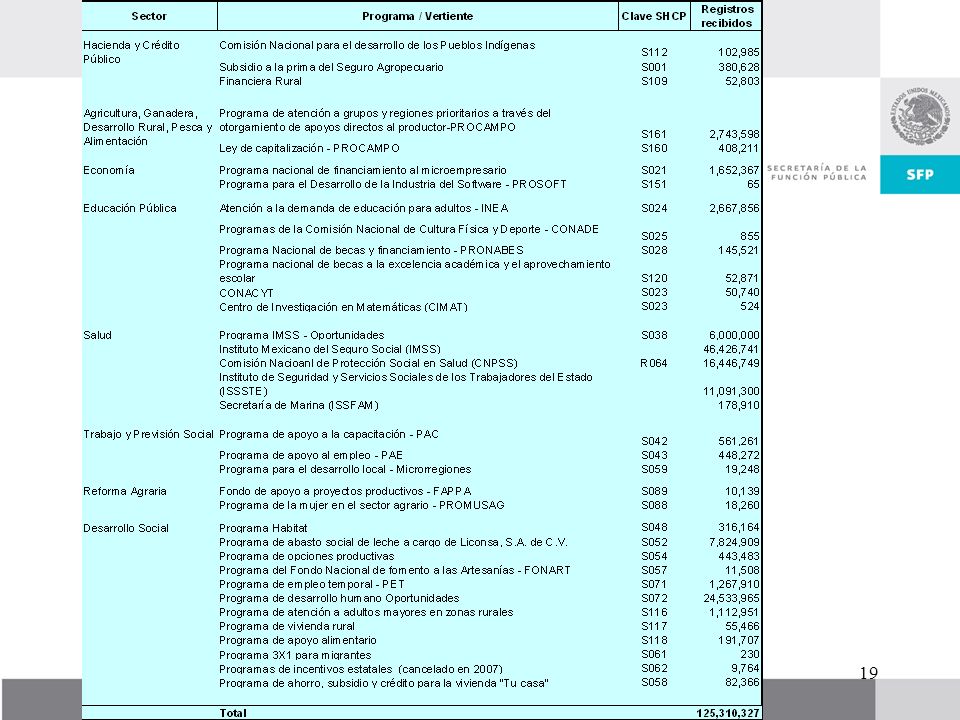Click the SFP logo block
Viewport: 960px width, 720px height.
click(x=920, y=174)
